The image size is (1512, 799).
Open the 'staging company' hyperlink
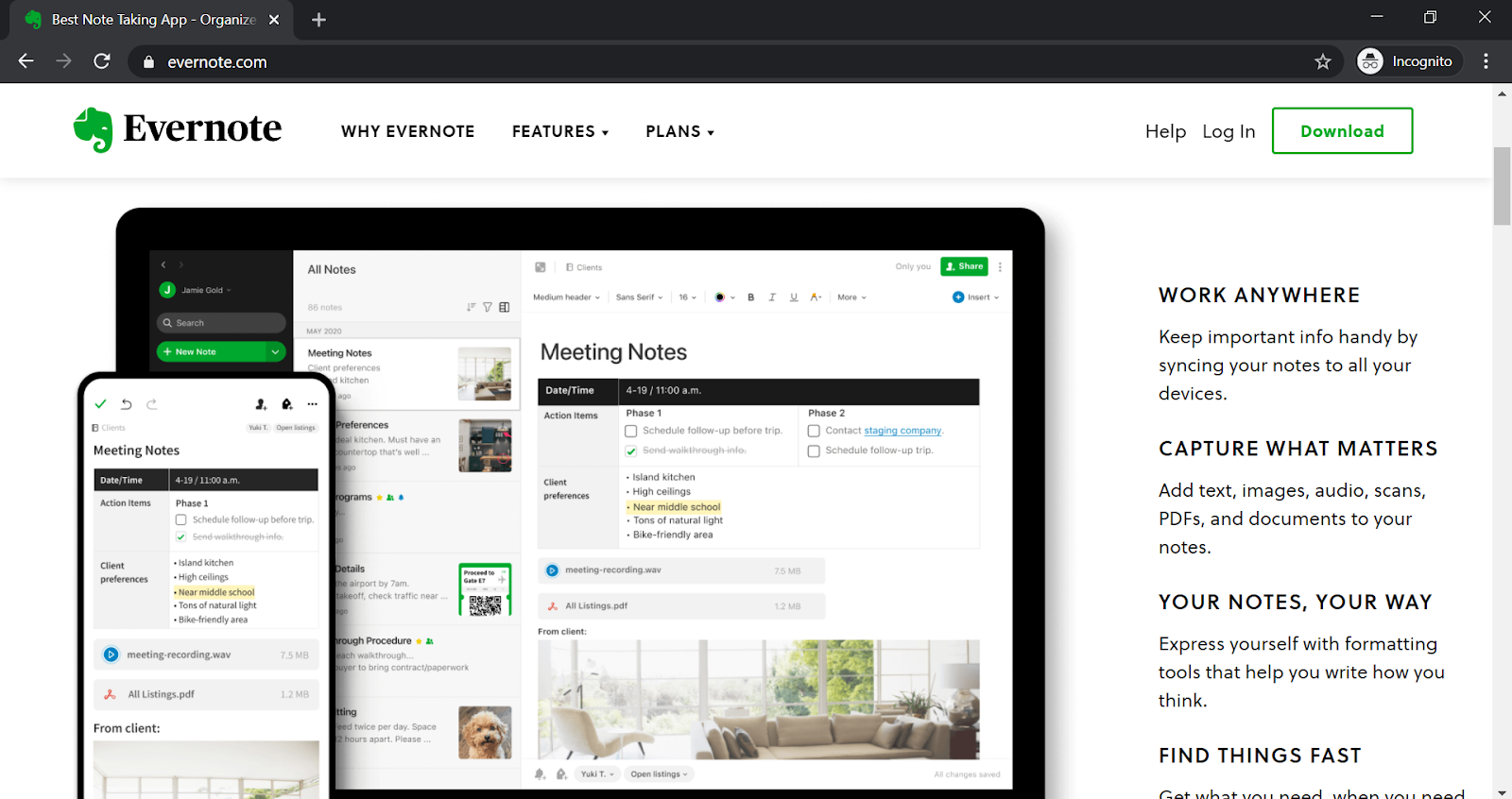tap(902, 431)
